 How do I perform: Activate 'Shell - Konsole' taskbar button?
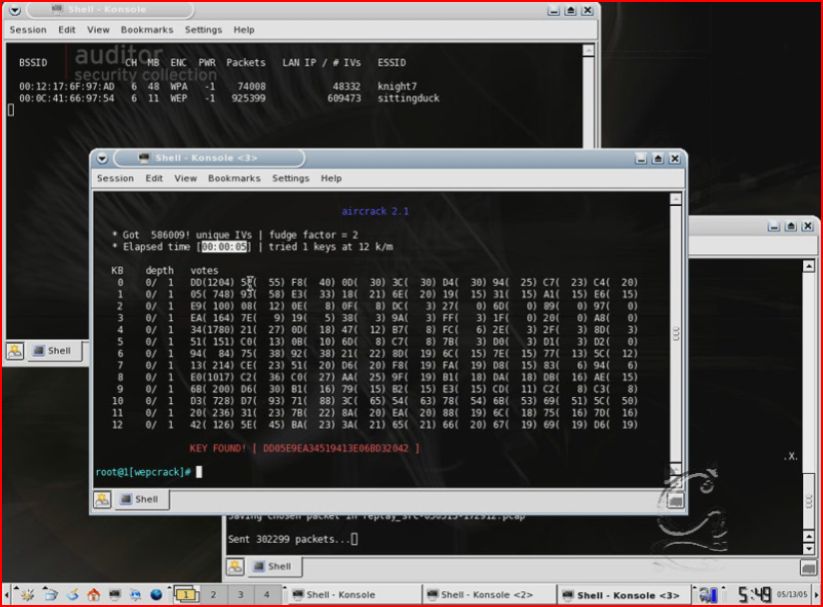(350, 594)
